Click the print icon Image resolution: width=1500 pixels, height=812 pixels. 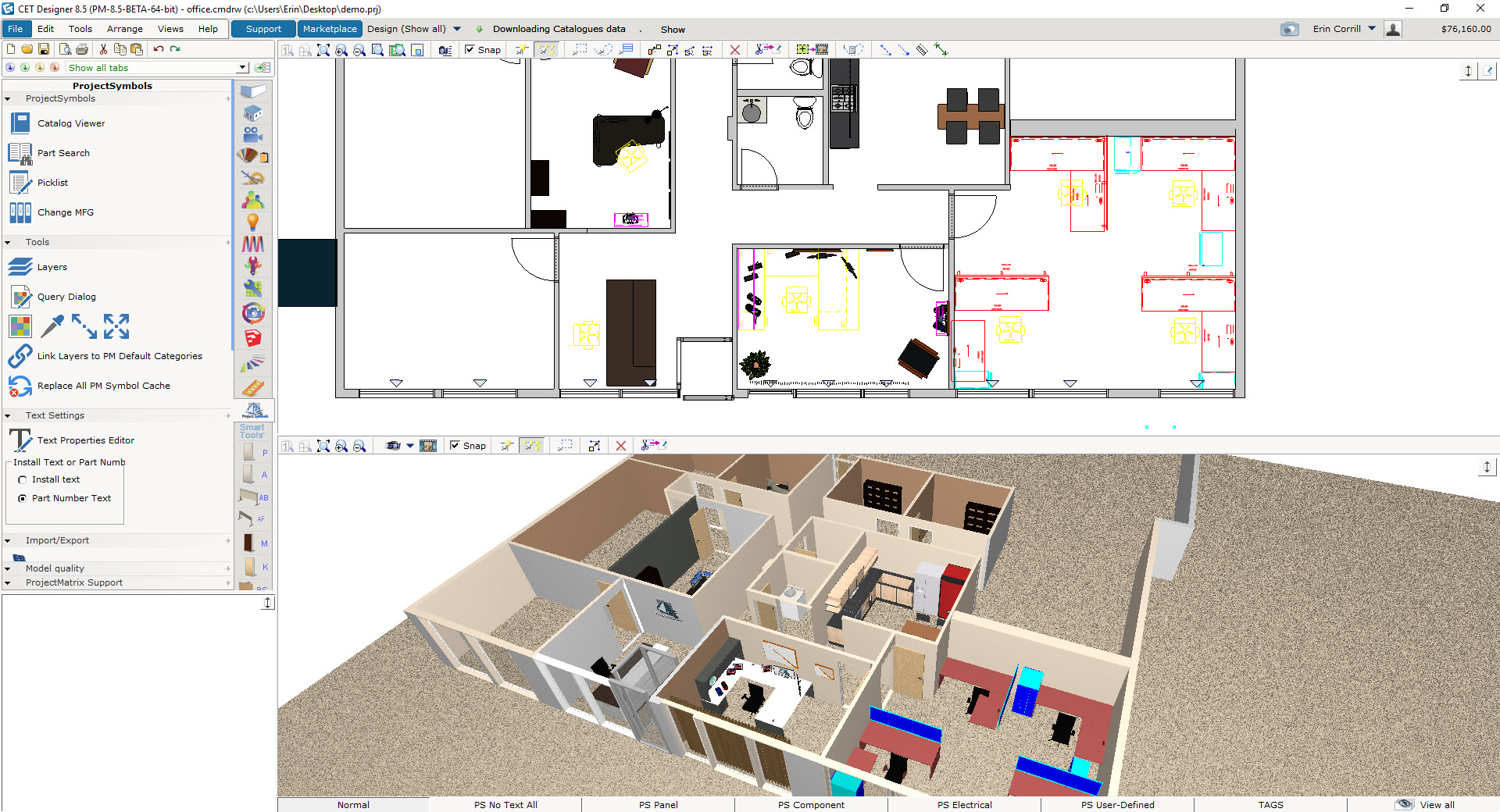(82, 49)
